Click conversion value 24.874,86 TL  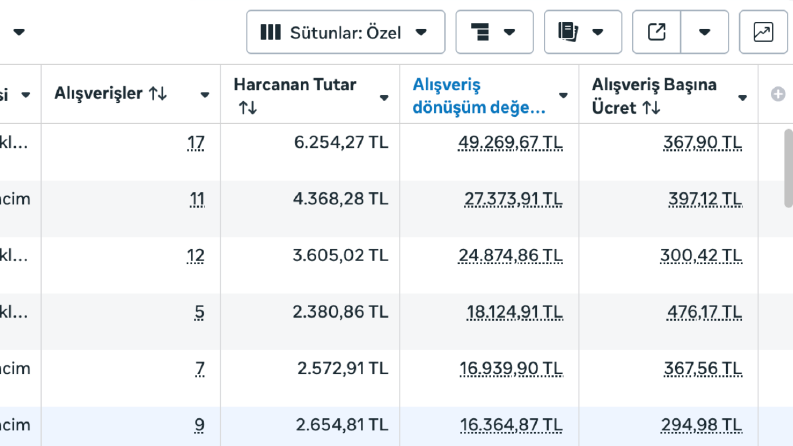(511, 256)
